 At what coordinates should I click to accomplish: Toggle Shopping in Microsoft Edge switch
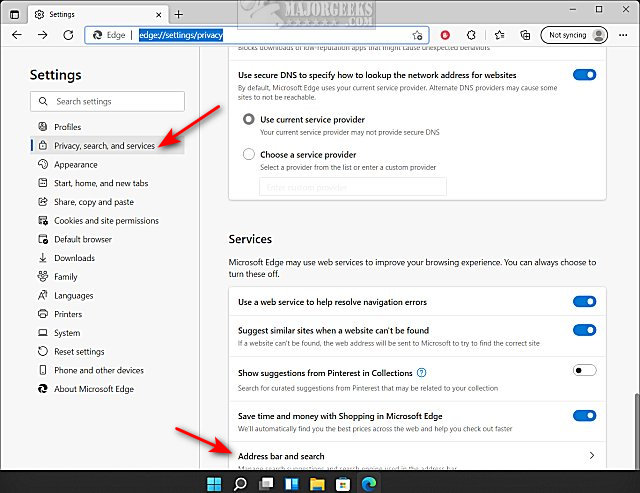[x=584, y=416]
